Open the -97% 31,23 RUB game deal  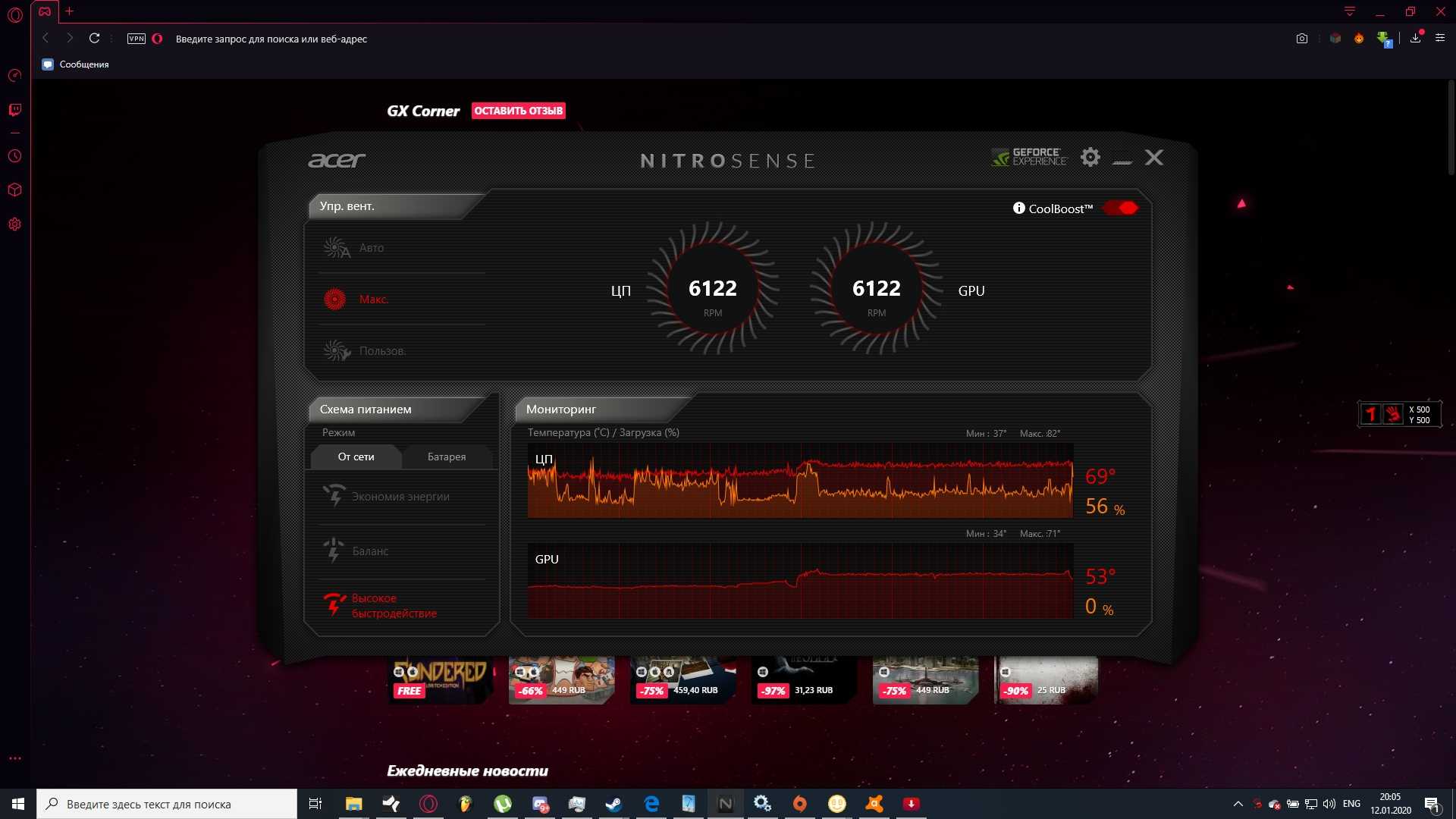click(804, 680)
